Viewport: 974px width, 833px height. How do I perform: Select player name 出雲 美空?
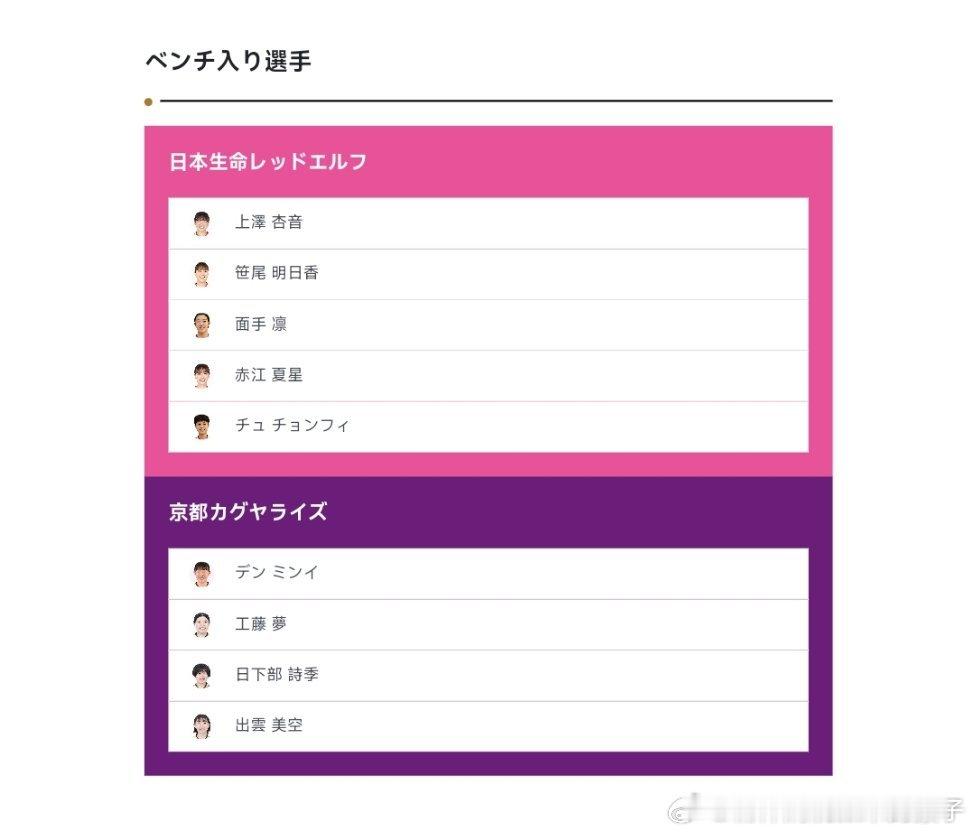[x=268, y=725]
